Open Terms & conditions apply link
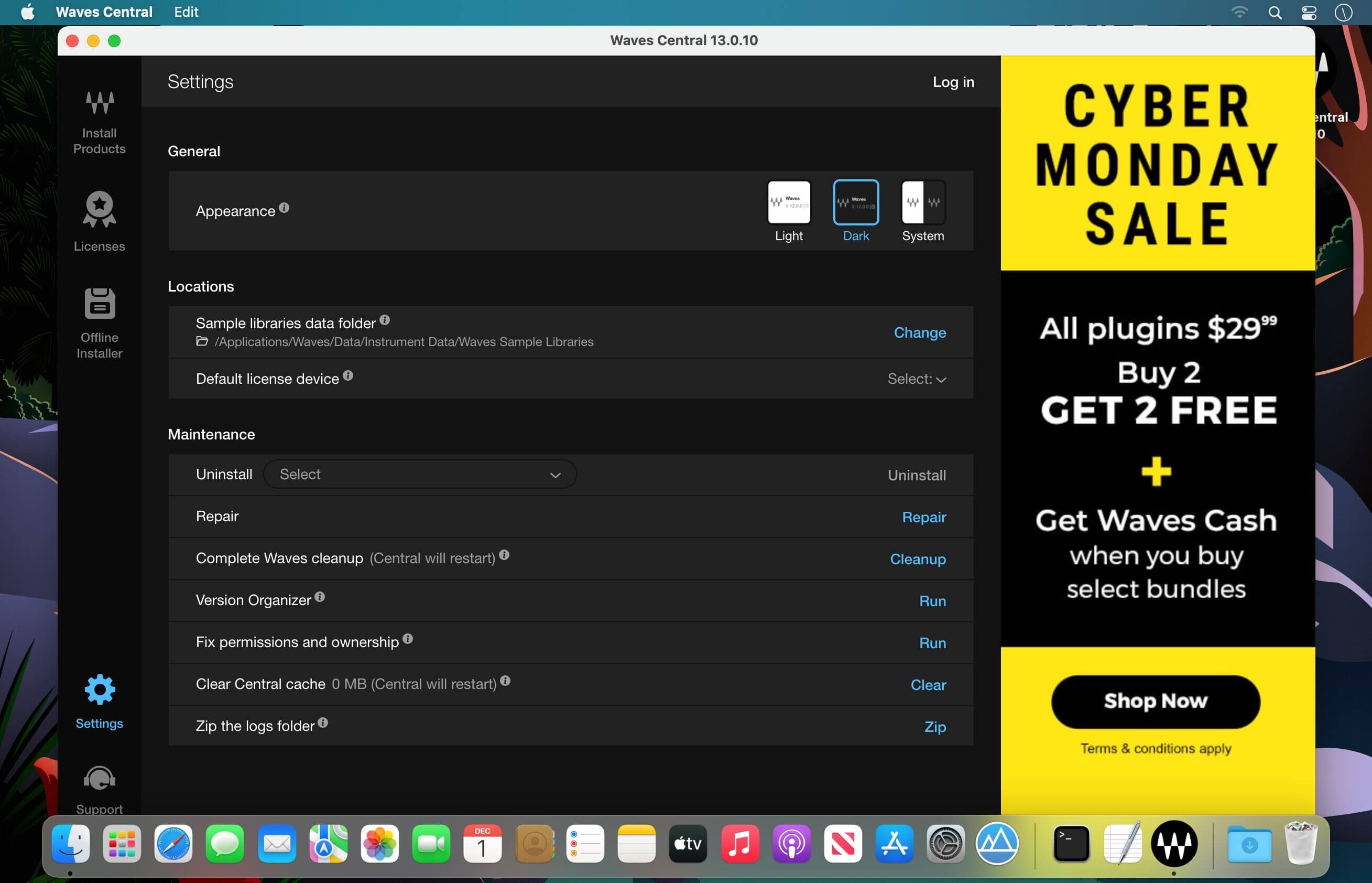 pyautogui.click(x=1156, y=748)
